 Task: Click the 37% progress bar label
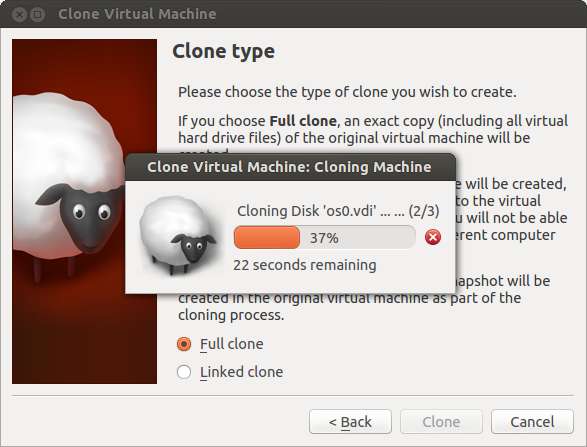point(324,238)
